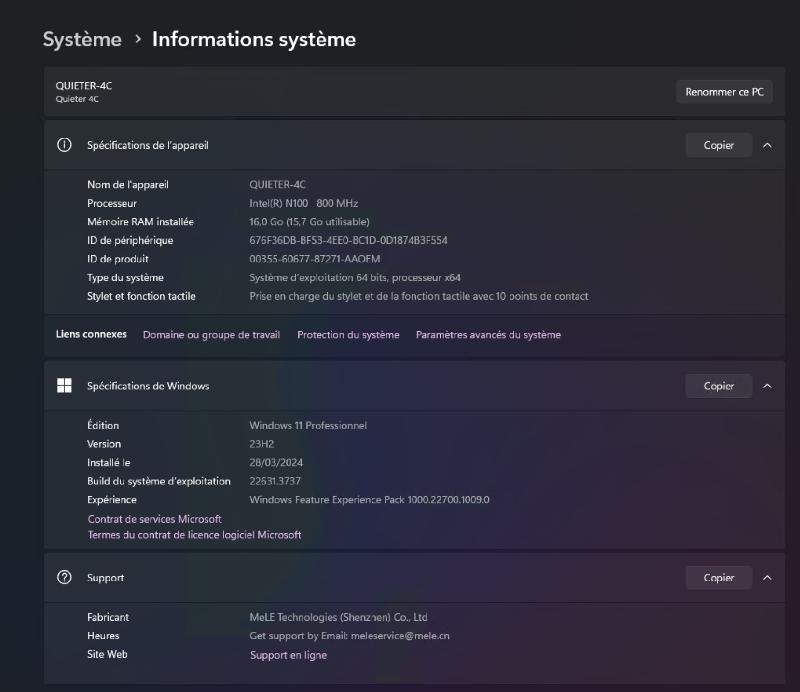Viewport: 800px width, 692px height.
Task: Collapse the Spécifications de l'appareil section
Action: (767, 145)
